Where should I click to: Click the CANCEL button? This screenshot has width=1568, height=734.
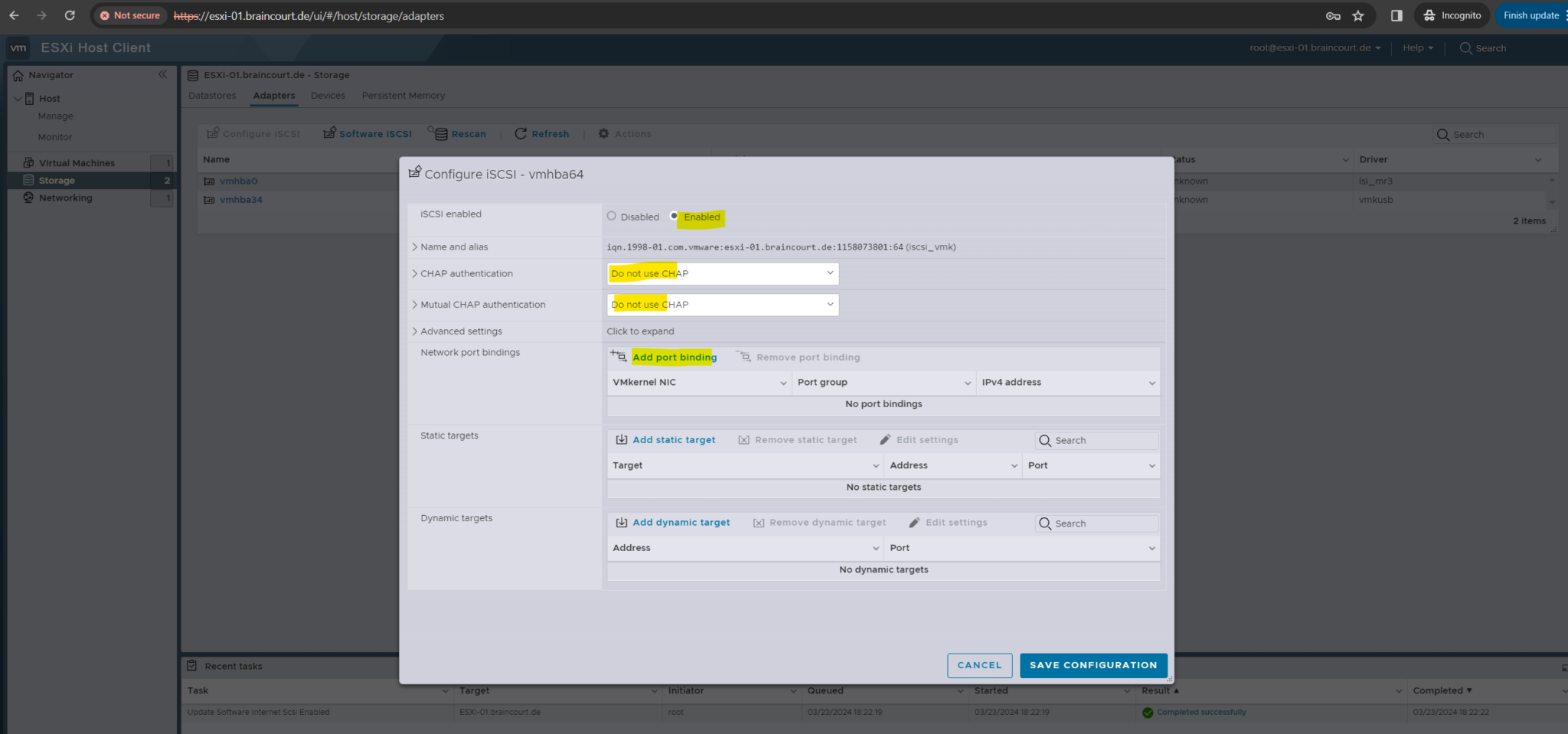[979, 665]
